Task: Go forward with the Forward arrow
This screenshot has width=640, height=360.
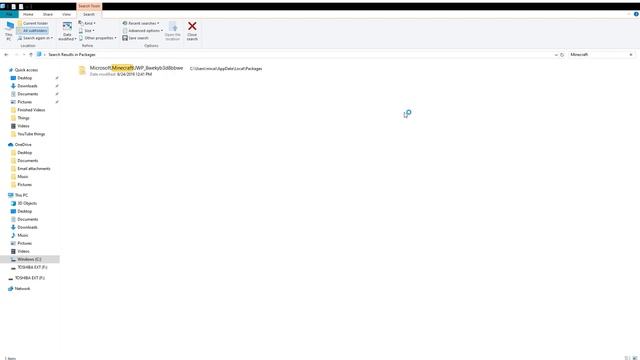Action: pos(16,54)
